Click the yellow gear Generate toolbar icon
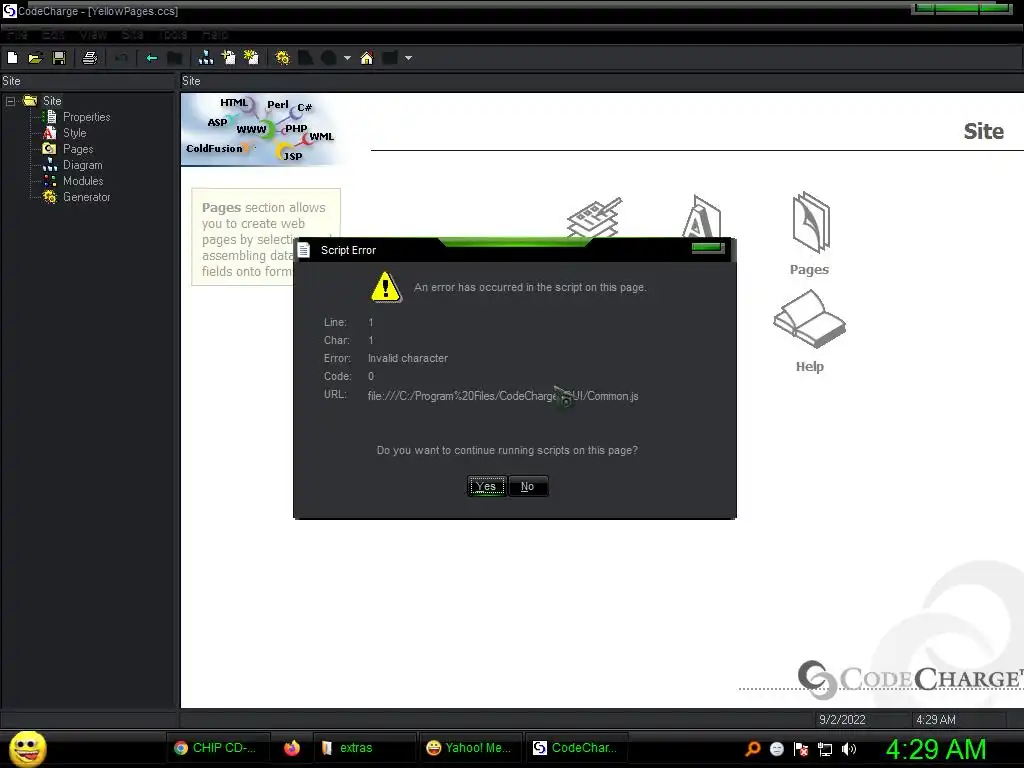1024x768 pixels. [x=282, y=58]
